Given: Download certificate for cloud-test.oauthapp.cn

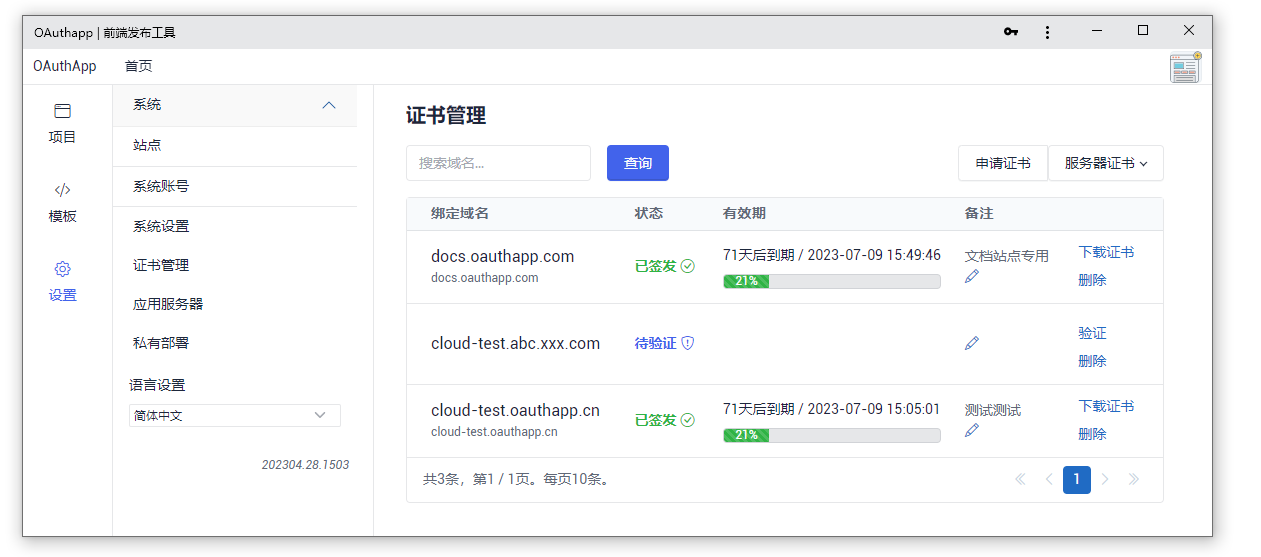Looking at the screenshot, I should pyautogui.click(x=1106, y=406).
